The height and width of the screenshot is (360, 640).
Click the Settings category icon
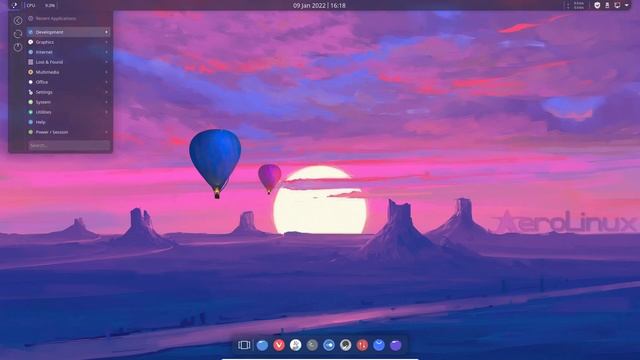(31, 92)
